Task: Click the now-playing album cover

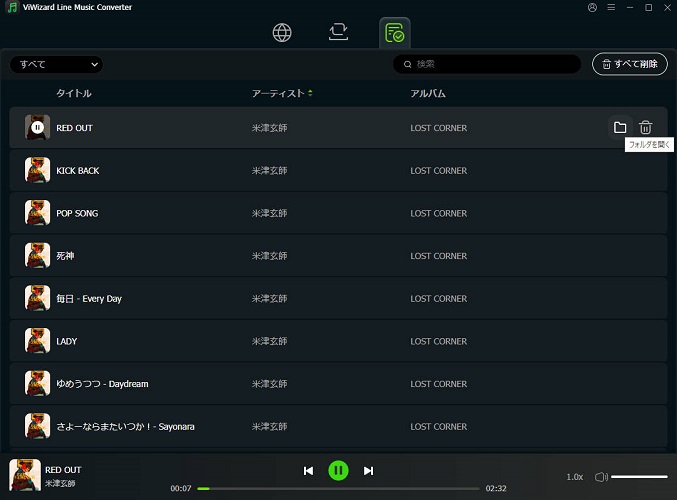Action: pyautogui.click(x=25, y=475)
